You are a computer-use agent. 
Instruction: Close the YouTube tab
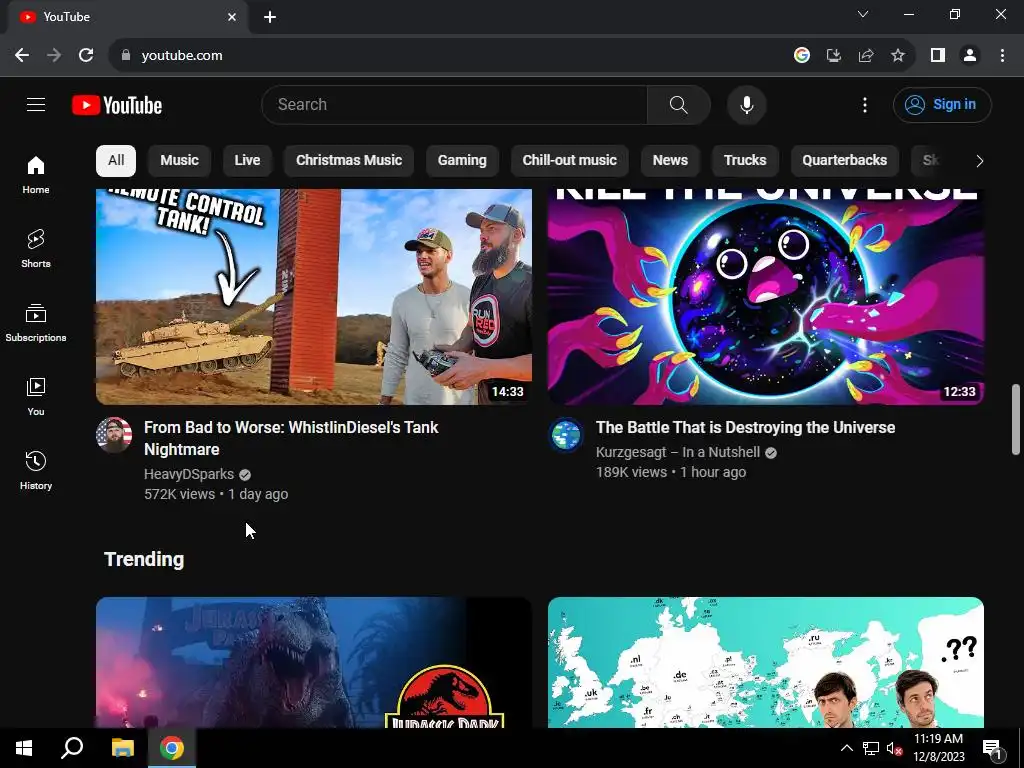232,17
